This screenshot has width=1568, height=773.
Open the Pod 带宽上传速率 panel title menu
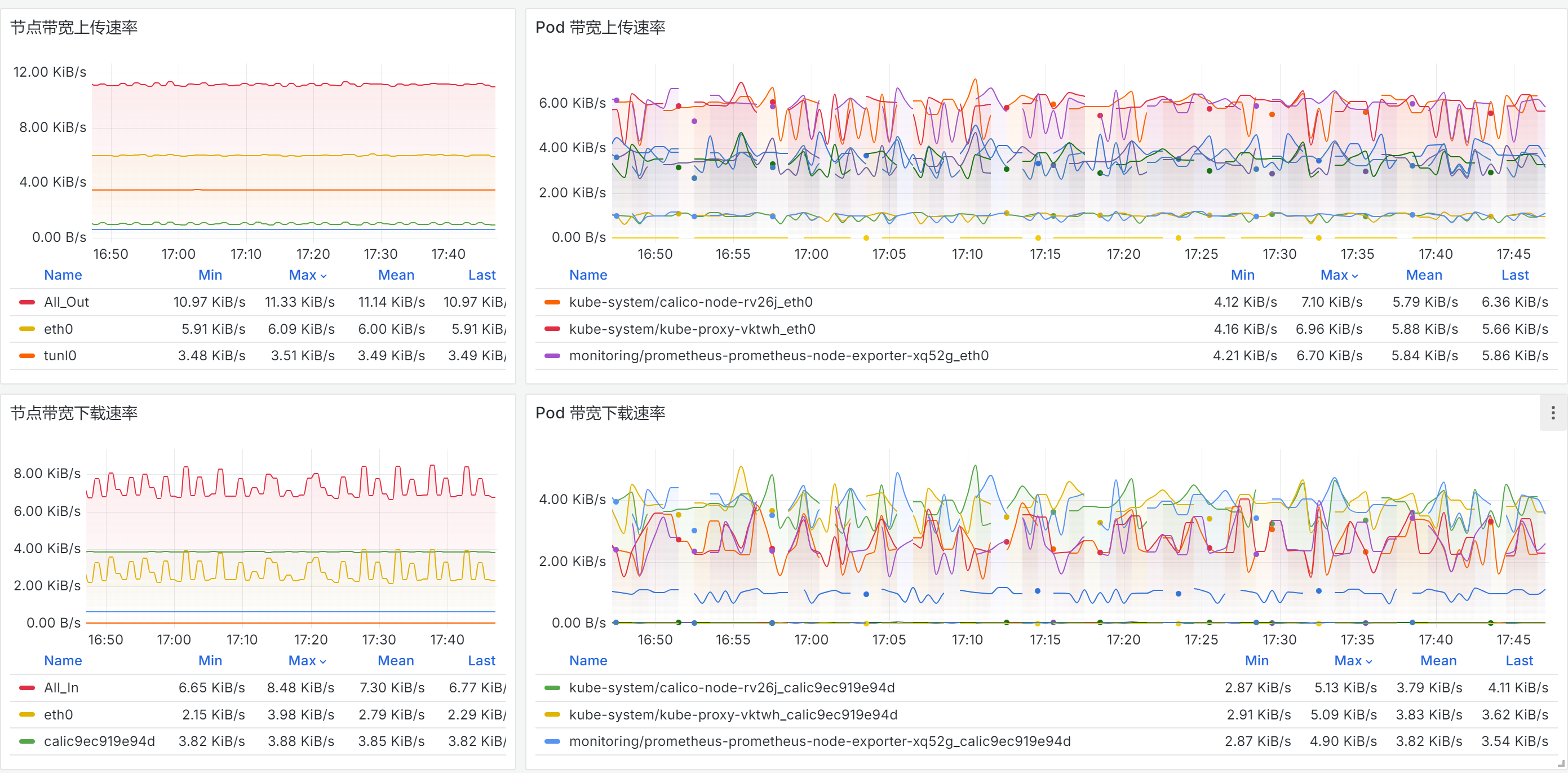coord(600,28)
